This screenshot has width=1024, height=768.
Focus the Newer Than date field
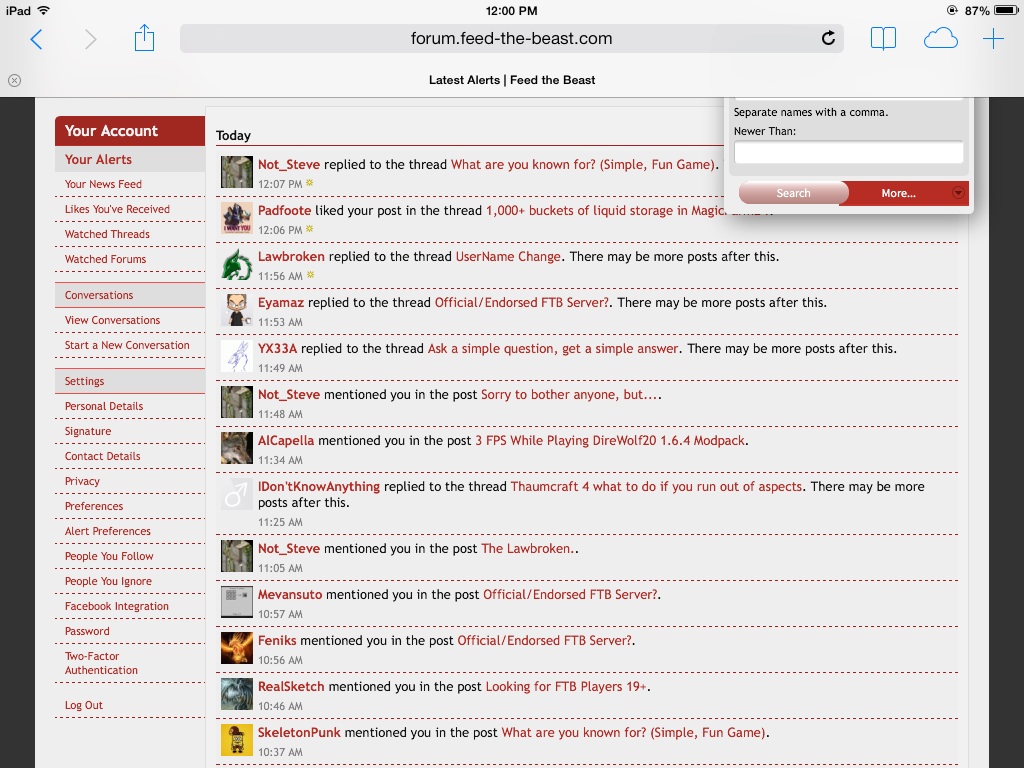tap(848, 153)
